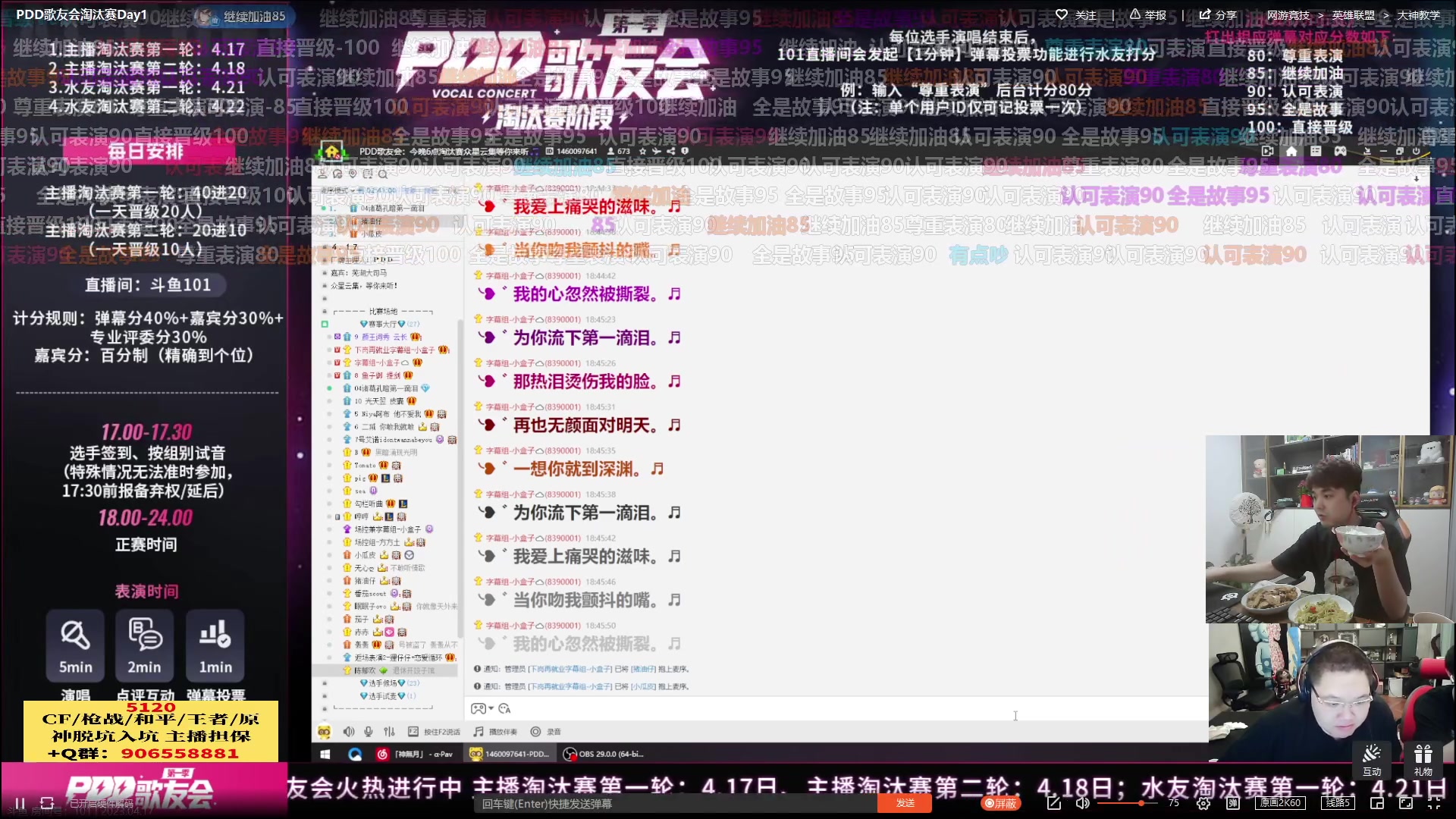Viewport: 1456px width, 819px height.
Task: Open the player settings gear
Action: point(1203,803)
